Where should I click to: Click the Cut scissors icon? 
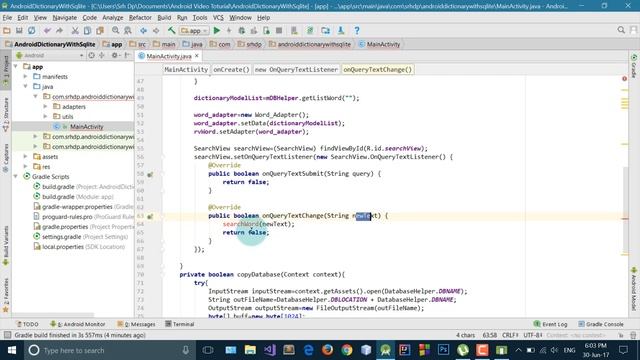click(x=75, y=31)
